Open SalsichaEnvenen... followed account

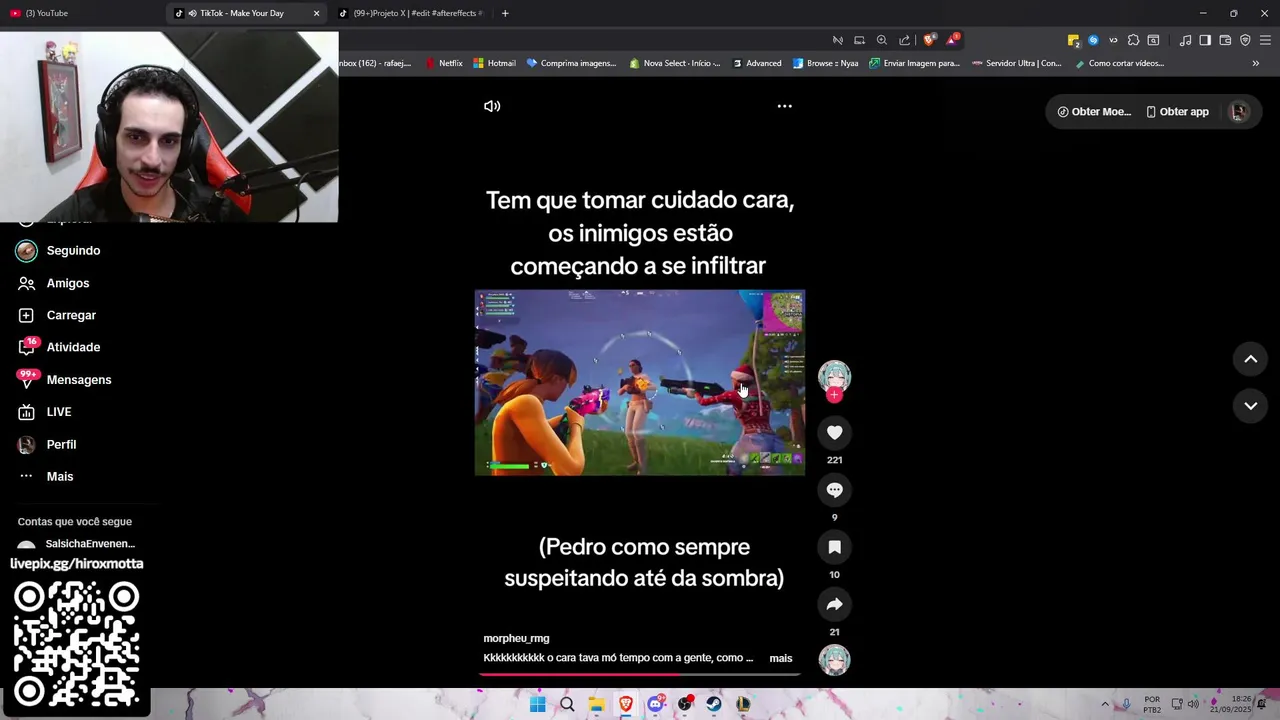[x=90, y=544]
